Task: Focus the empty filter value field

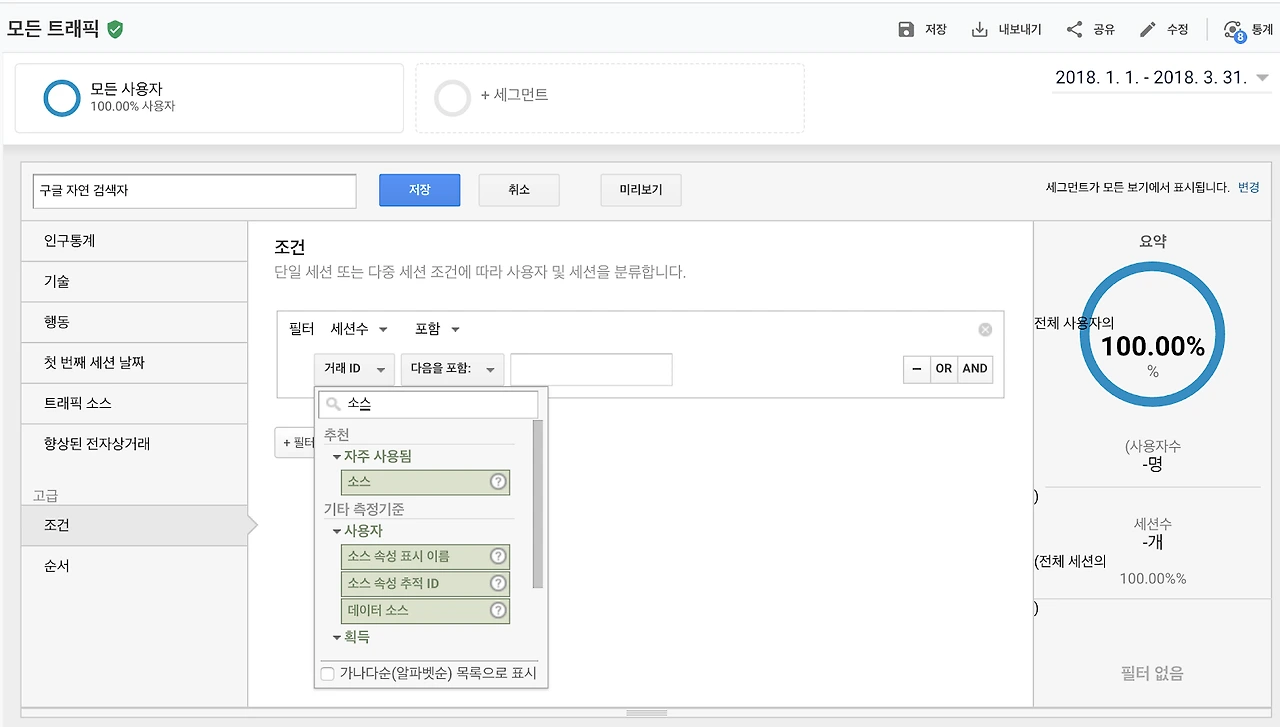Action: click(591, 369)
